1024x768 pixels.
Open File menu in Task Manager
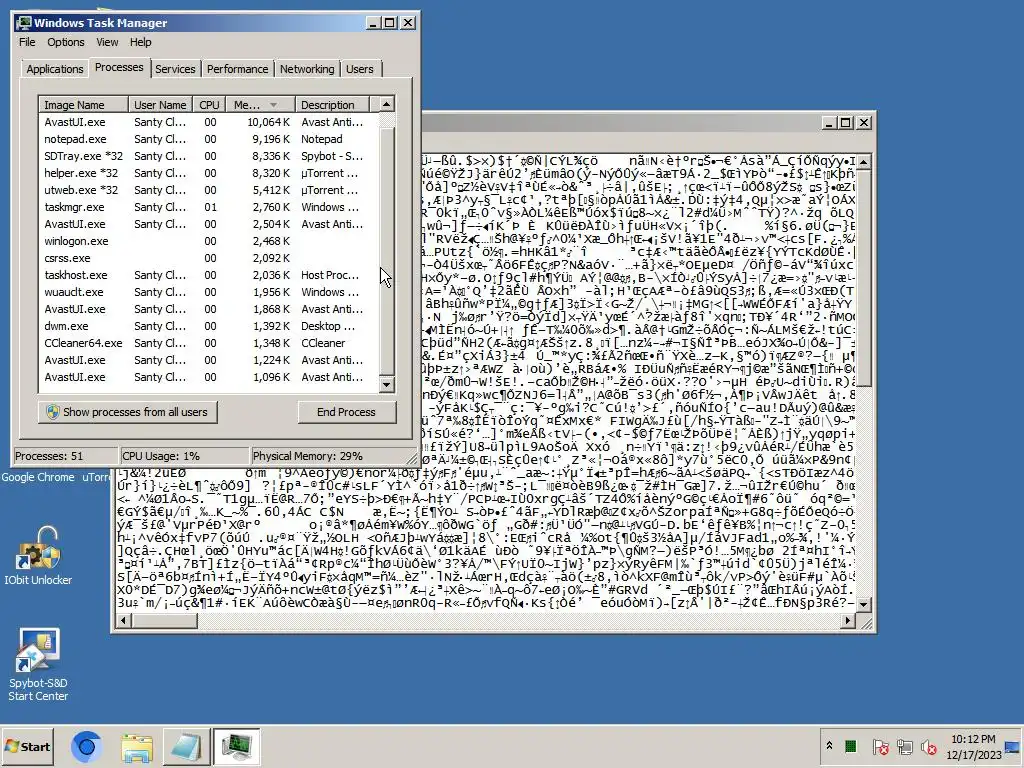27,42
